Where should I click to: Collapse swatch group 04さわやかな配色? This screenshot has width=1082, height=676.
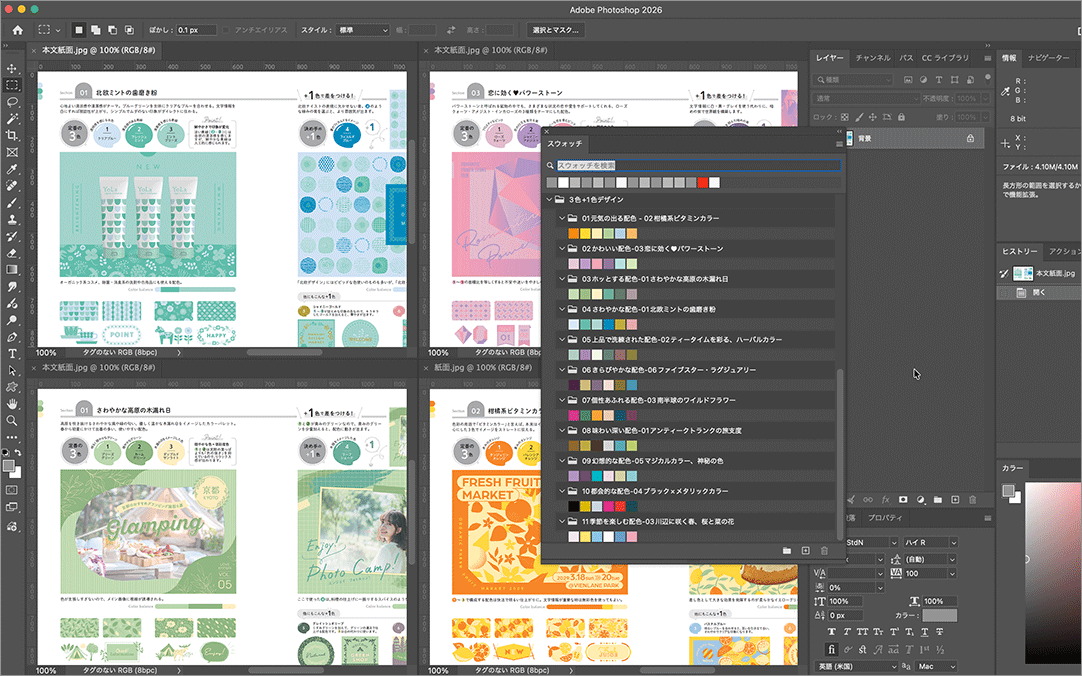(x=562, y=309)
